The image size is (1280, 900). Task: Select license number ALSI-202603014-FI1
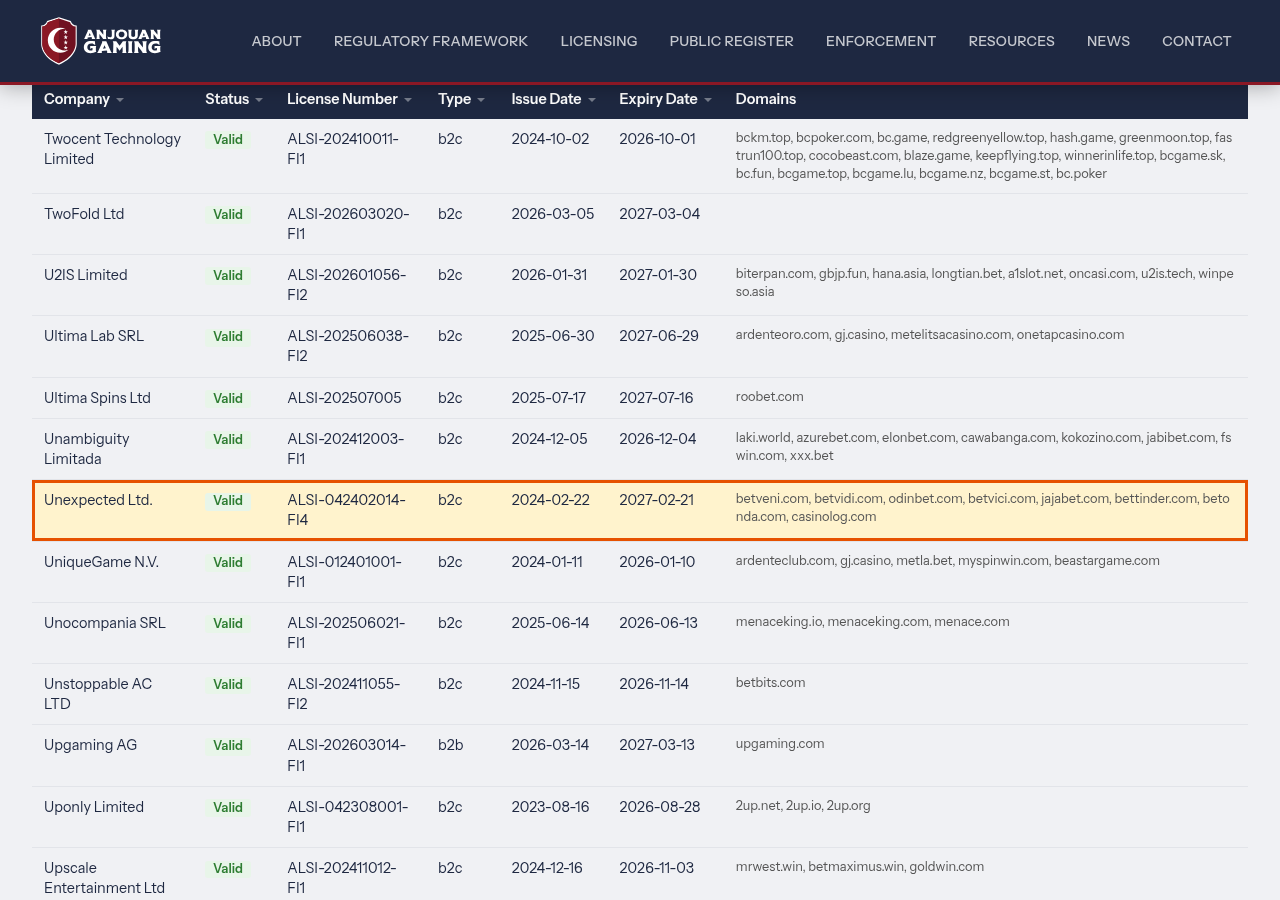coord(347,755)
